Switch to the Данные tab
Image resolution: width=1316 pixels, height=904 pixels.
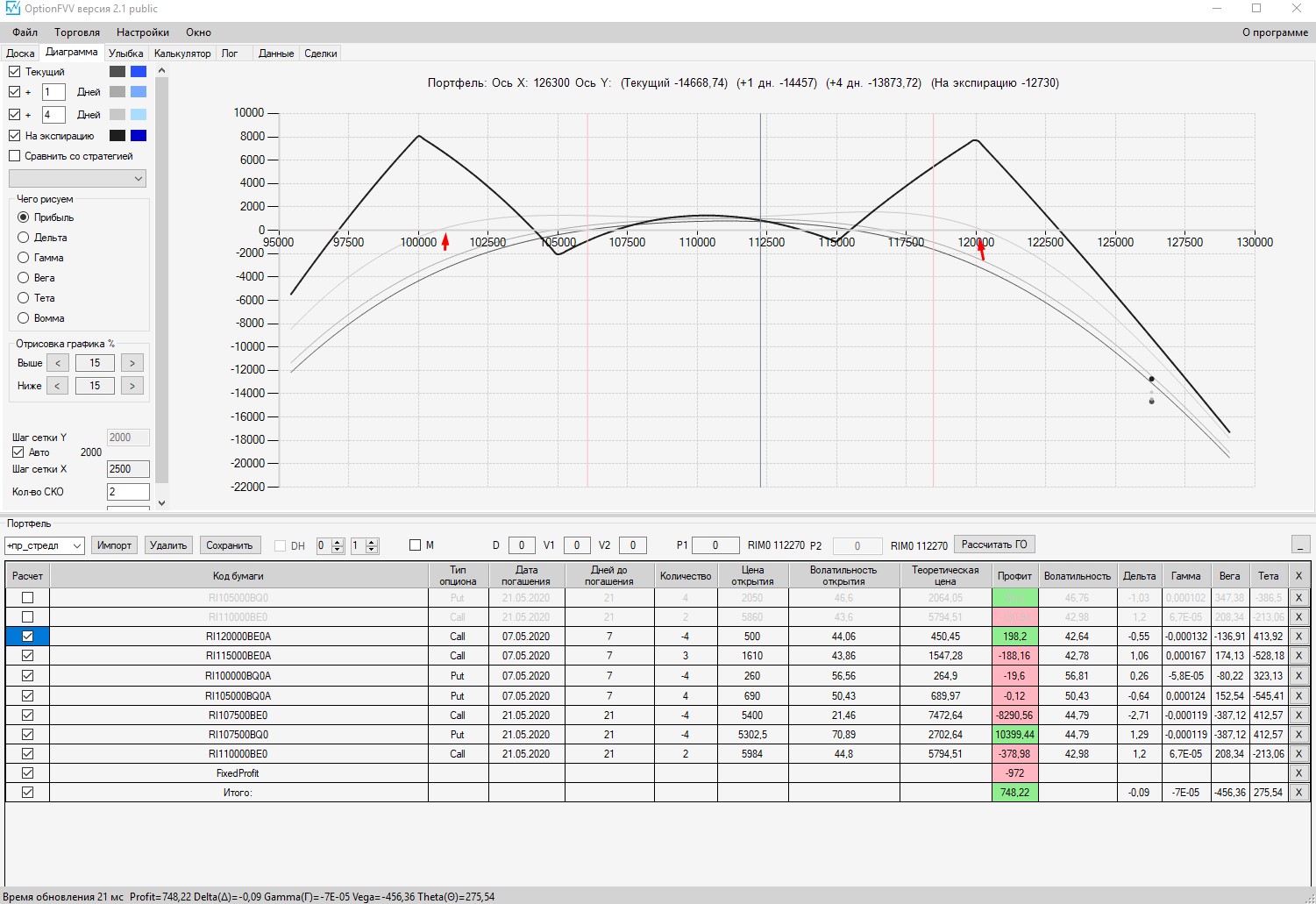coord(276,53)
